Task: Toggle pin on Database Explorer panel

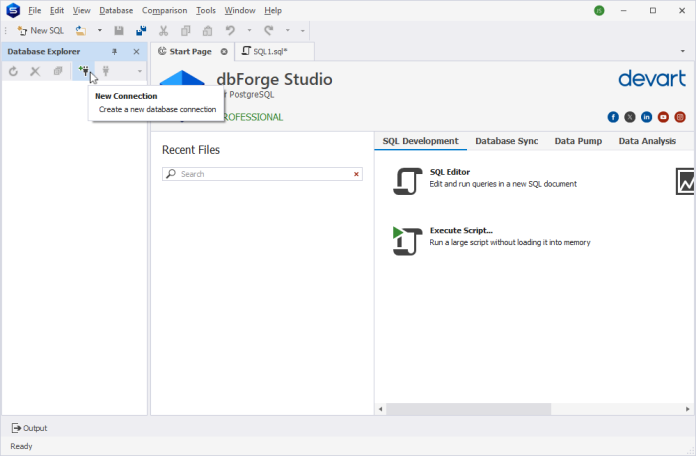Action: click(114, 51)
